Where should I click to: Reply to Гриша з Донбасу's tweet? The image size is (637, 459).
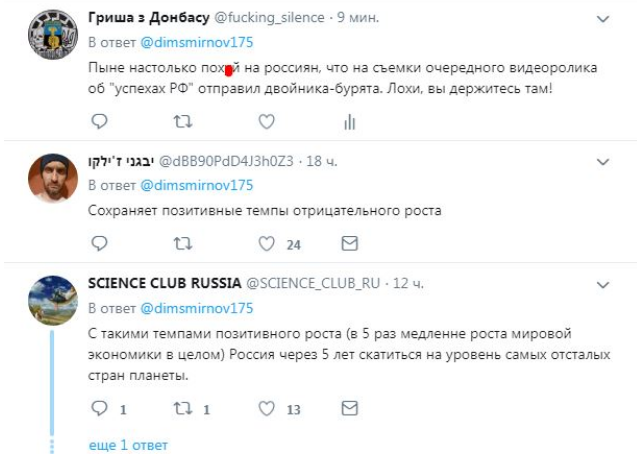click(x=99, y=122)
